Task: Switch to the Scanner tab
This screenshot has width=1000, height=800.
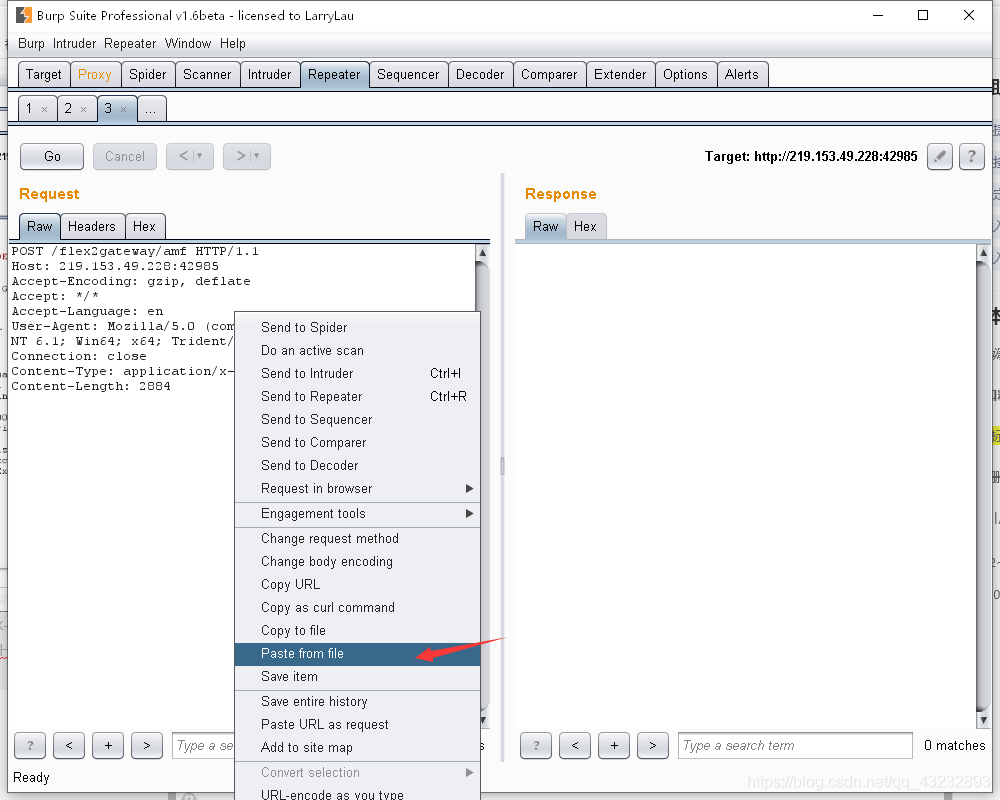Action: pos(207,75)
